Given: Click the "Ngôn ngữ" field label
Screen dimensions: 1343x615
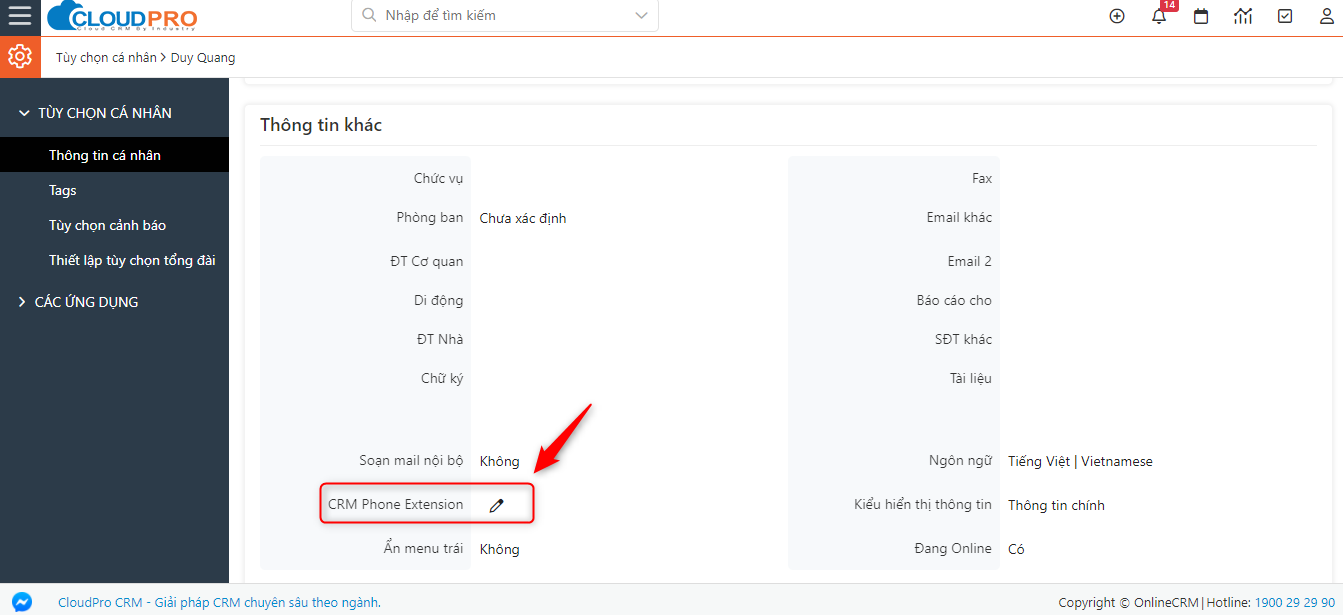Looking at the screenshot, I should pos(960,461).
